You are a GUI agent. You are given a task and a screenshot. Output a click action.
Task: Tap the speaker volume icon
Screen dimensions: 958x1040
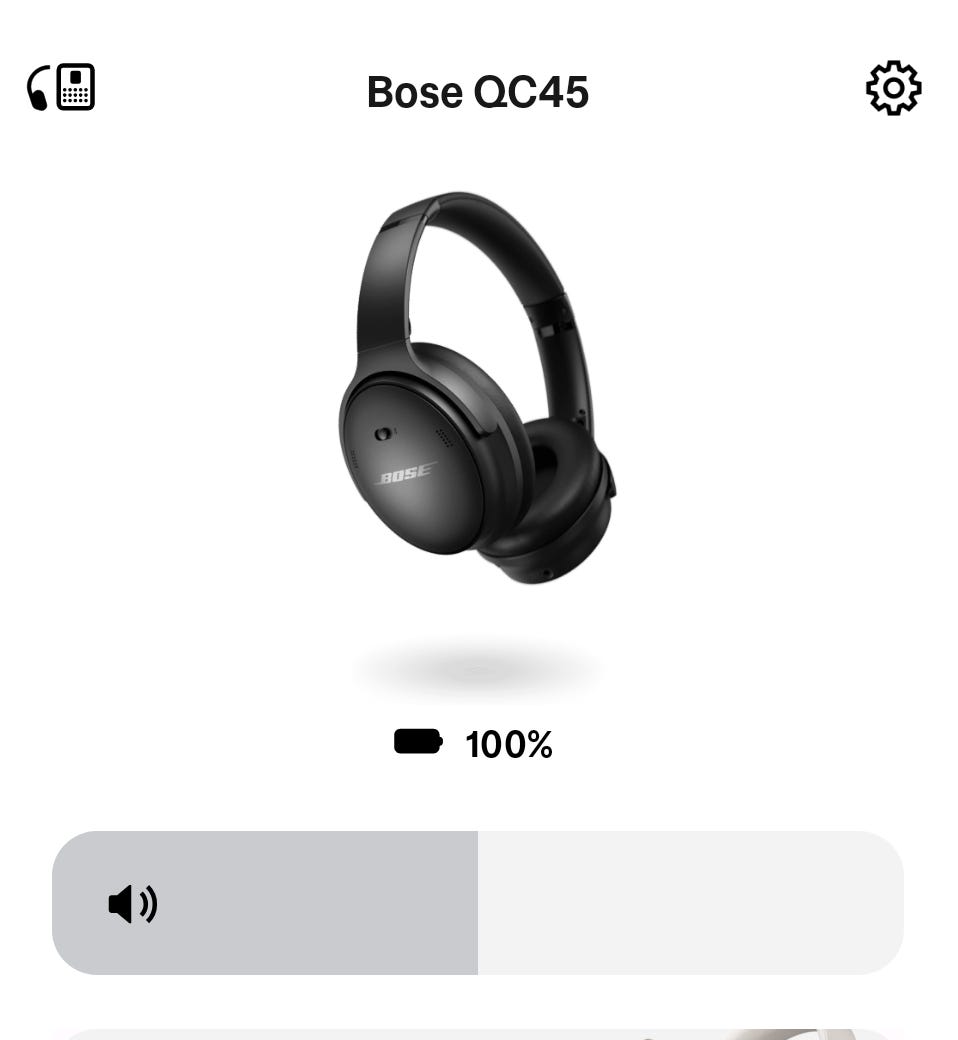(x=133, y=903)
